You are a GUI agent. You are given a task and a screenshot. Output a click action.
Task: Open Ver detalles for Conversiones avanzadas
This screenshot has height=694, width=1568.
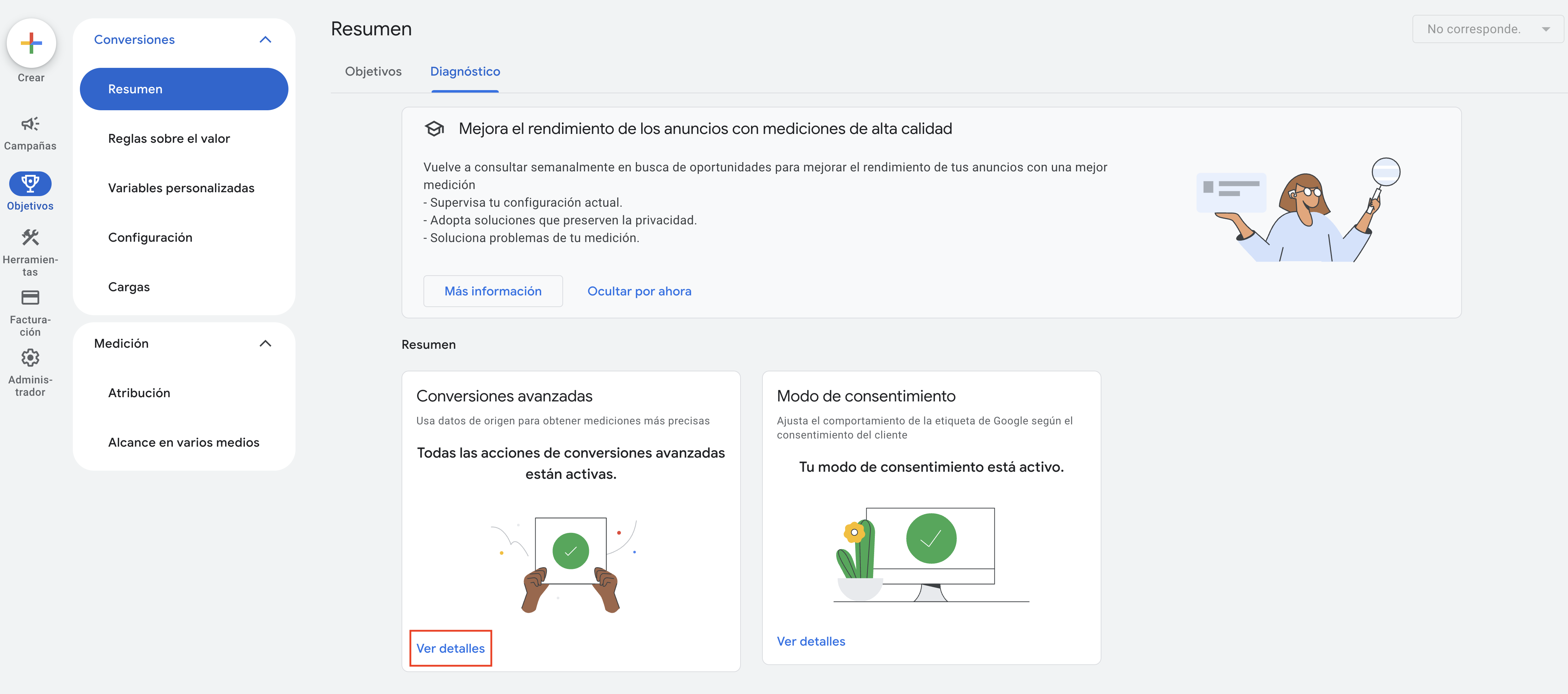point(450,648)
